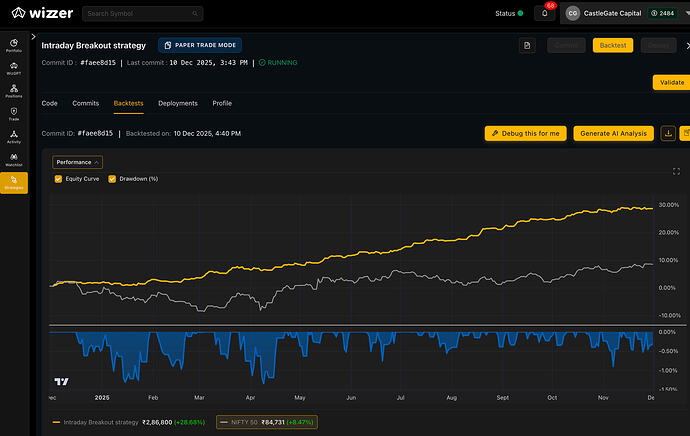Click the header commit ID #faee8d15

tap(98, 62)
